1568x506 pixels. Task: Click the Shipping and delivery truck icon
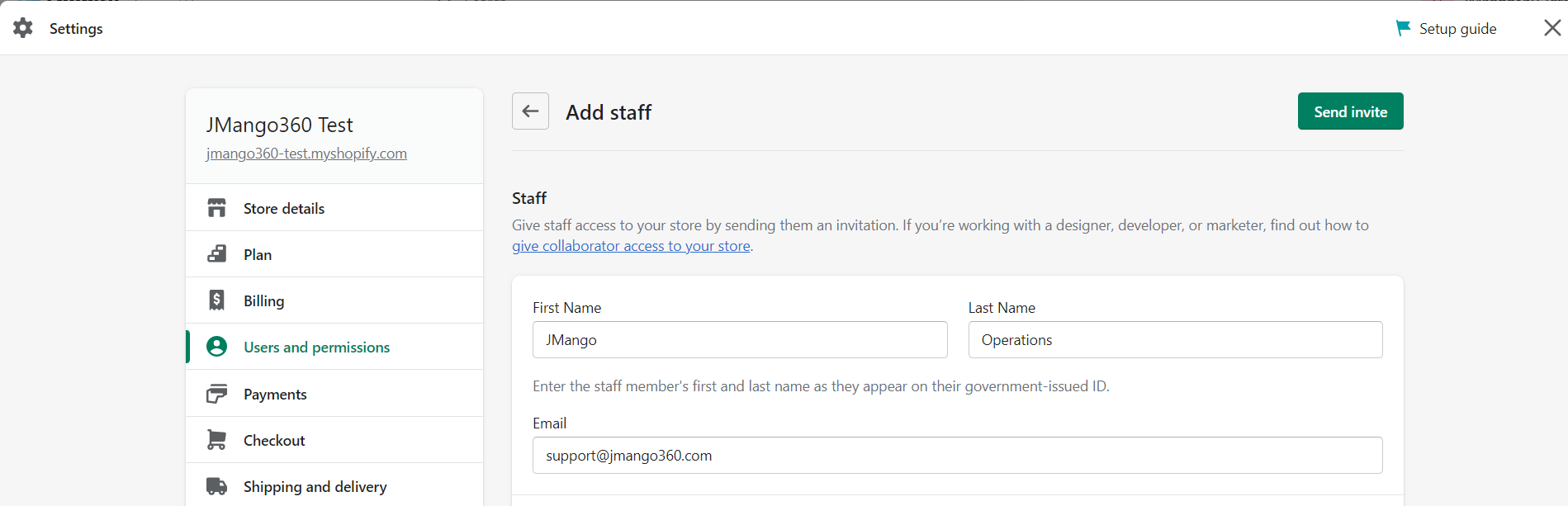[217, 486]
